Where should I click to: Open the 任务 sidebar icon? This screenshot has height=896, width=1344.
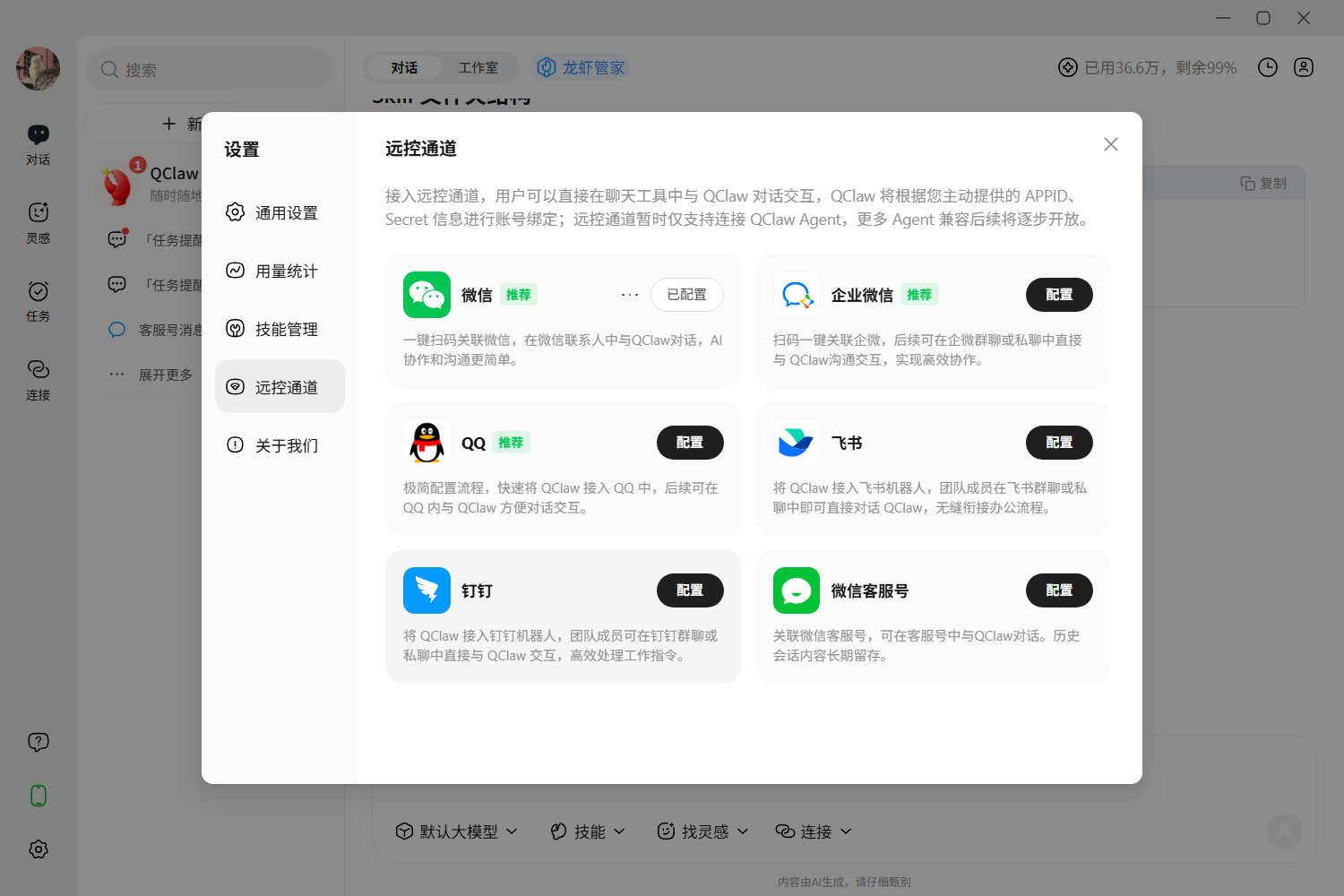38,302
